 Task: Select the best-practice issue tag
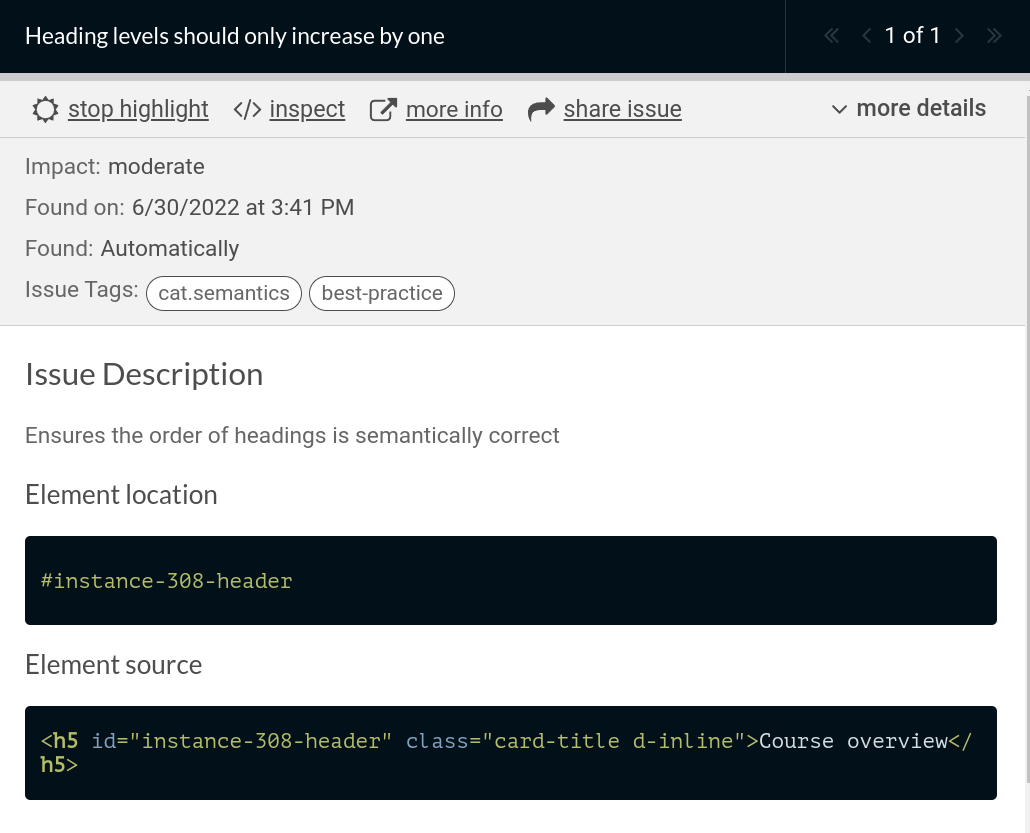coord(382,293)
